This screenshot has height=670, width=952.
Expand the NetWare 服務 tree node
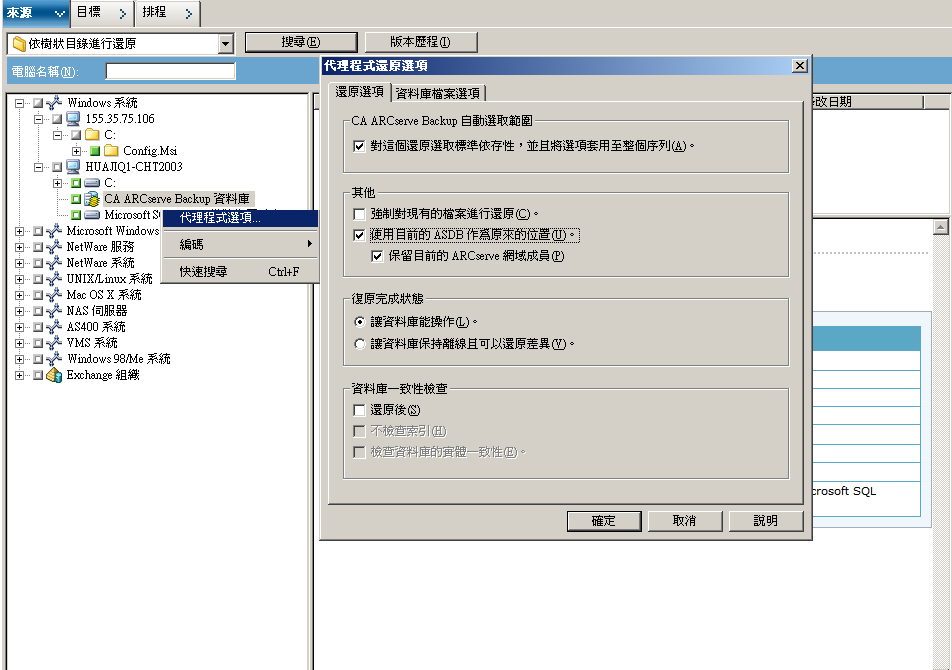[19, 247]
